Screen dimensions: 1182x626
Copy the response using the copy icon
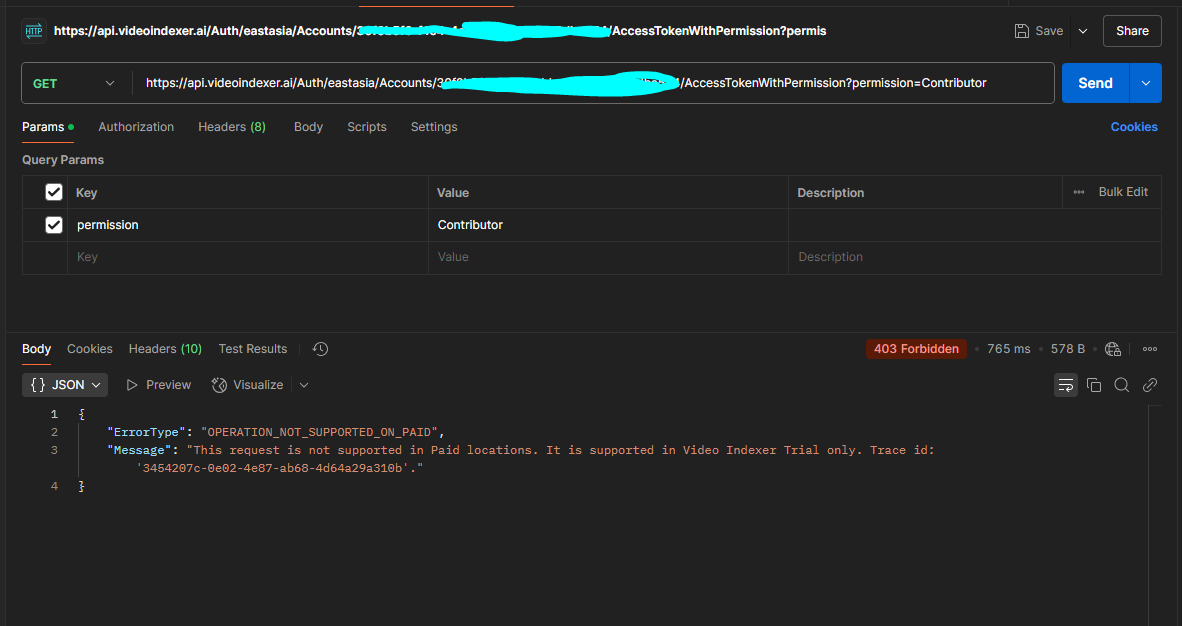1094,385
